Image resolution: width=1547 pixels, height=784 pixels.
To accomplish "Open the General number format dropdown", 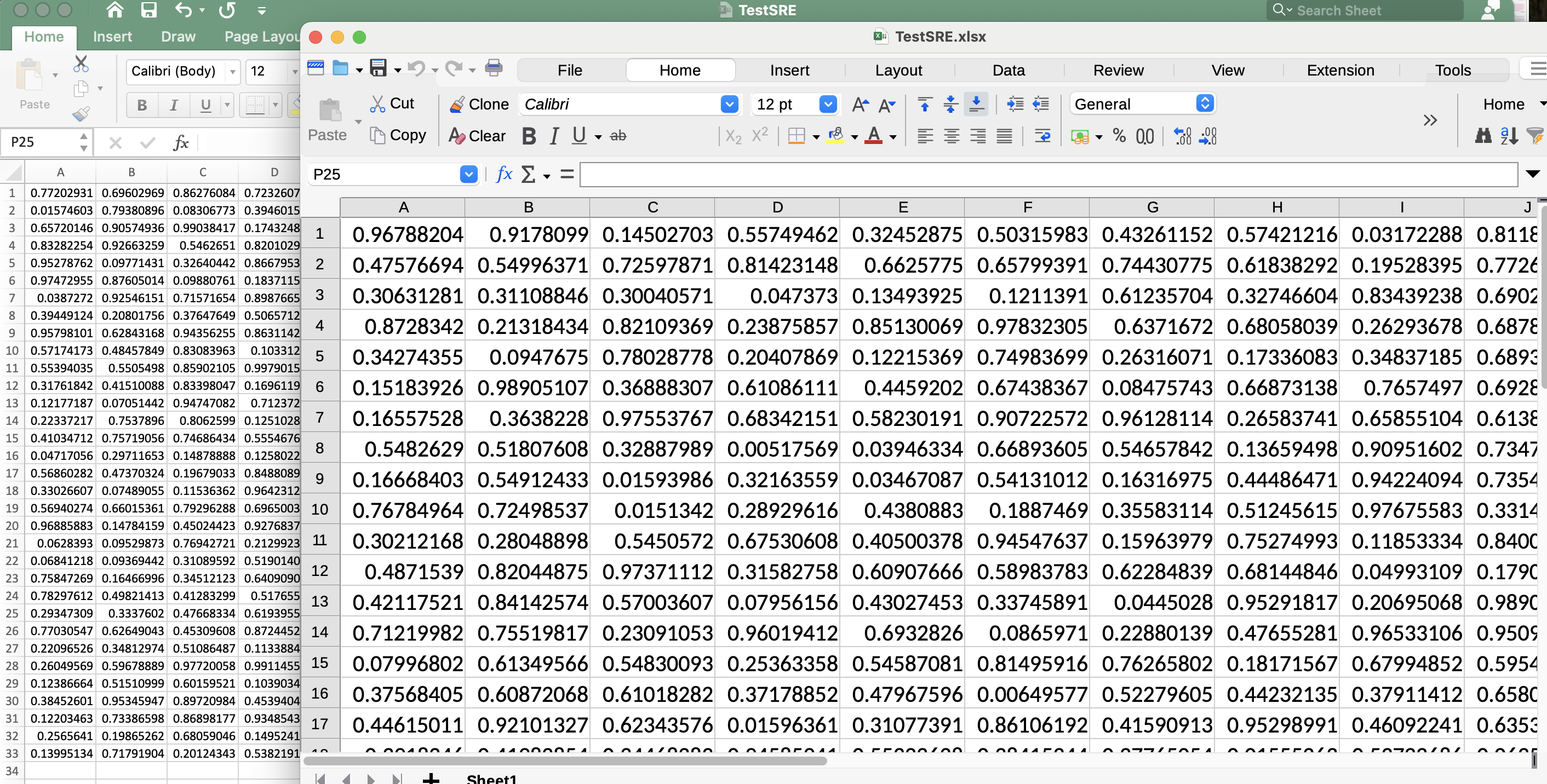I will pyautogui.click(x=1205, y=104).
